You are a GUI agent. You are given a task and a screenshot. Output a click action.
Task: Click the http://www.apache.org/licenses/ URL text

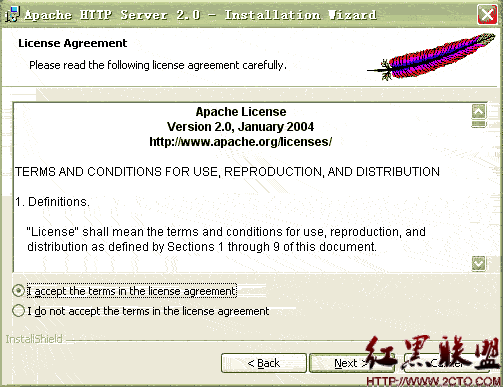tap(241, 142)
